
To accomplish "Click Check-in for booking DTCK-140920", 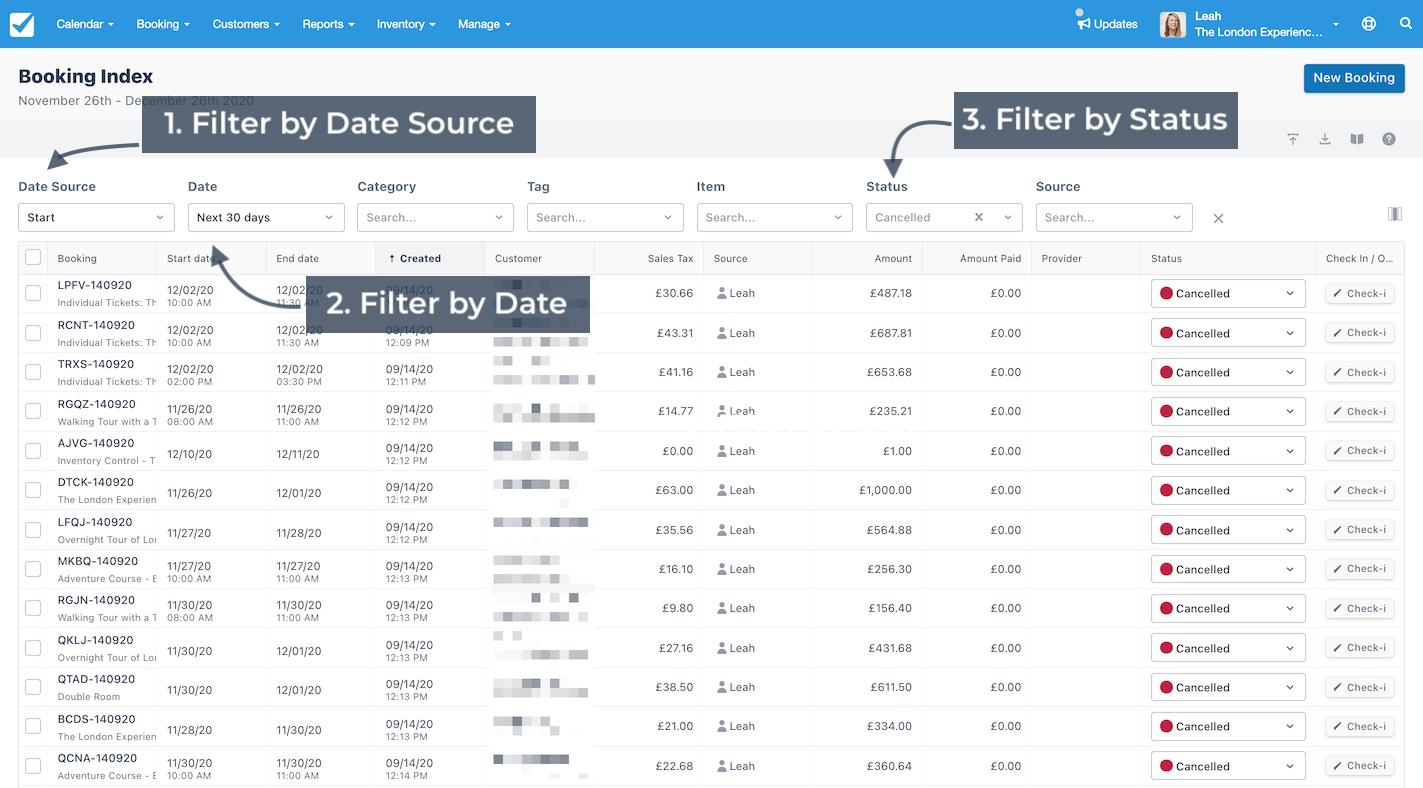I will (x=1360, y=490).
